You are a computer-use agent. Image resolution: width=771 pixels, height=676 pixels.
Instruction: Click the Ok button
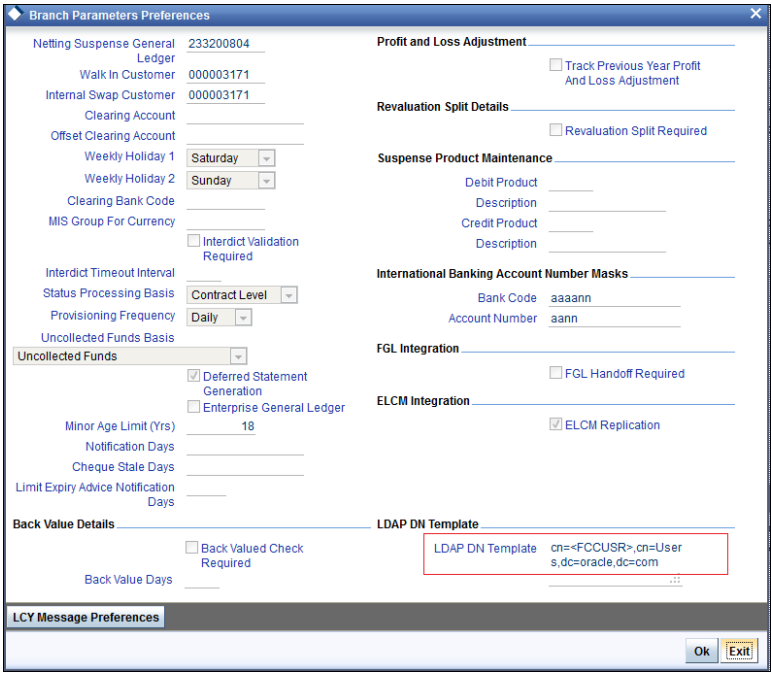click(702, 651)
